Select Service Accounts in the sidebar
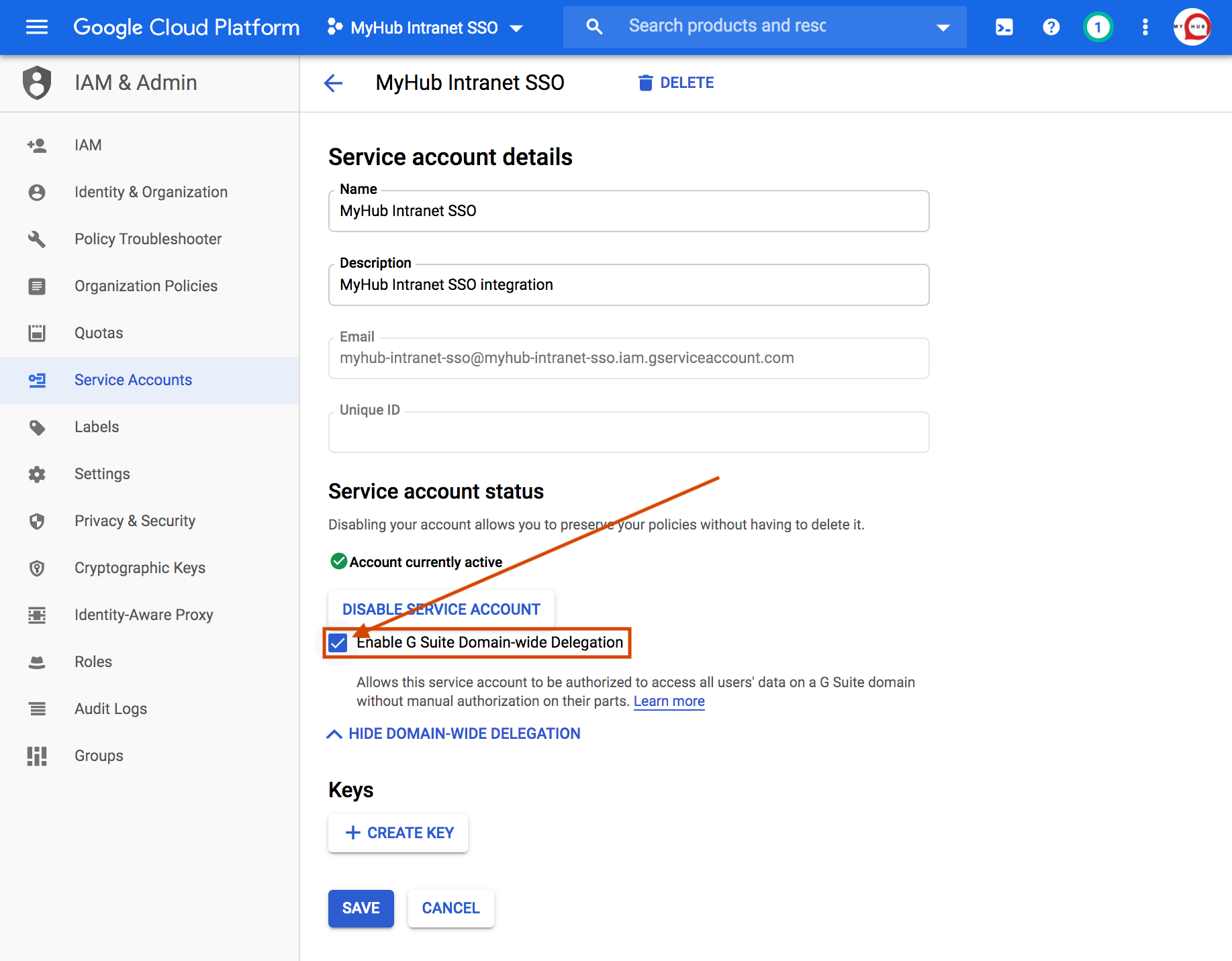This screenshot has height=961, width=1232. [x=133, y=380]
